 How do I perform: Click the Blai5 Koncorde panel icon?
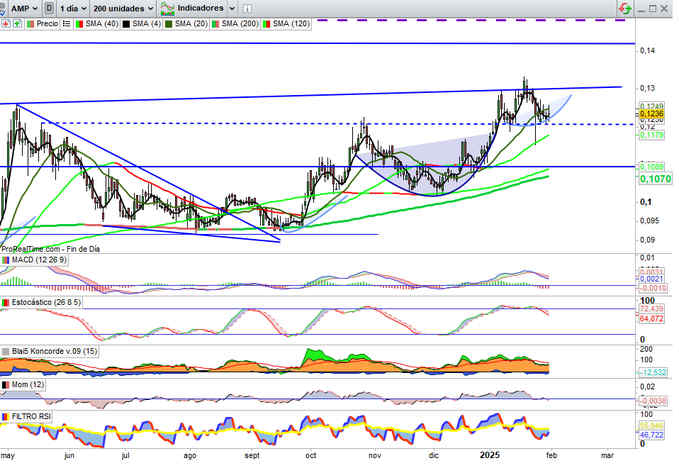click(x=6, y=351)
